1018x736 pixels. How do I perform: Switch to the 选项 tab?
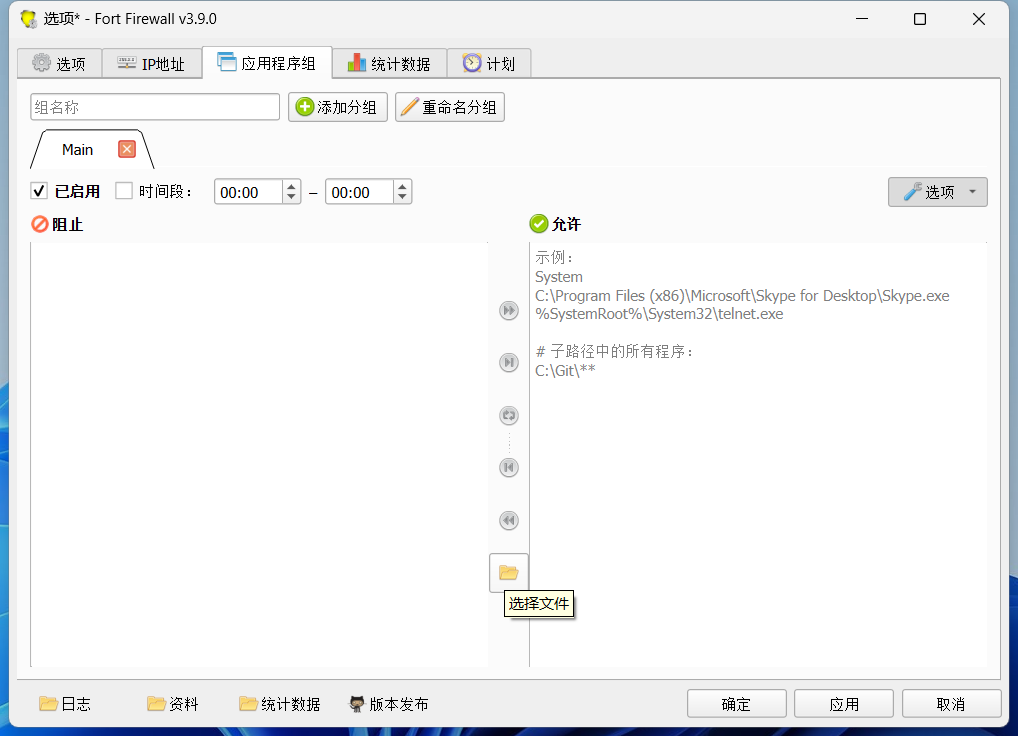(59, 64)
